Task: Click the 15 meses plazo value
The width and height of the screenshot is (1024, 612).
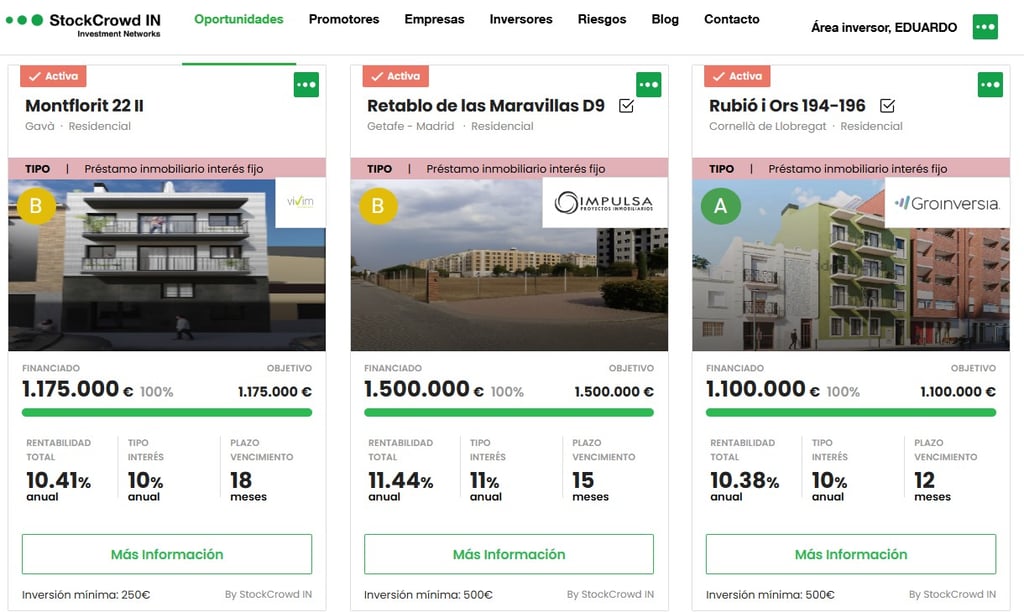Action: [590, 487]
